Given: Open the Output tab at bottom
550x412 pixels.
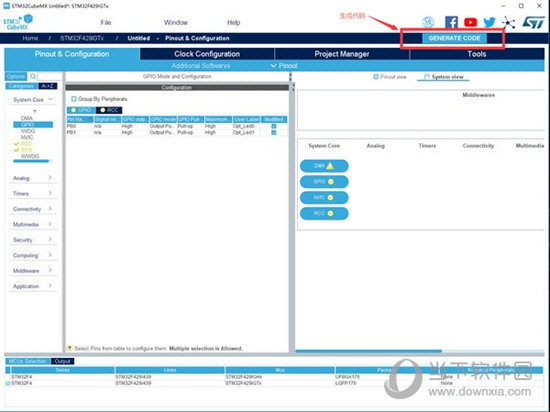Looking at the screenshot, I should 62,361.
